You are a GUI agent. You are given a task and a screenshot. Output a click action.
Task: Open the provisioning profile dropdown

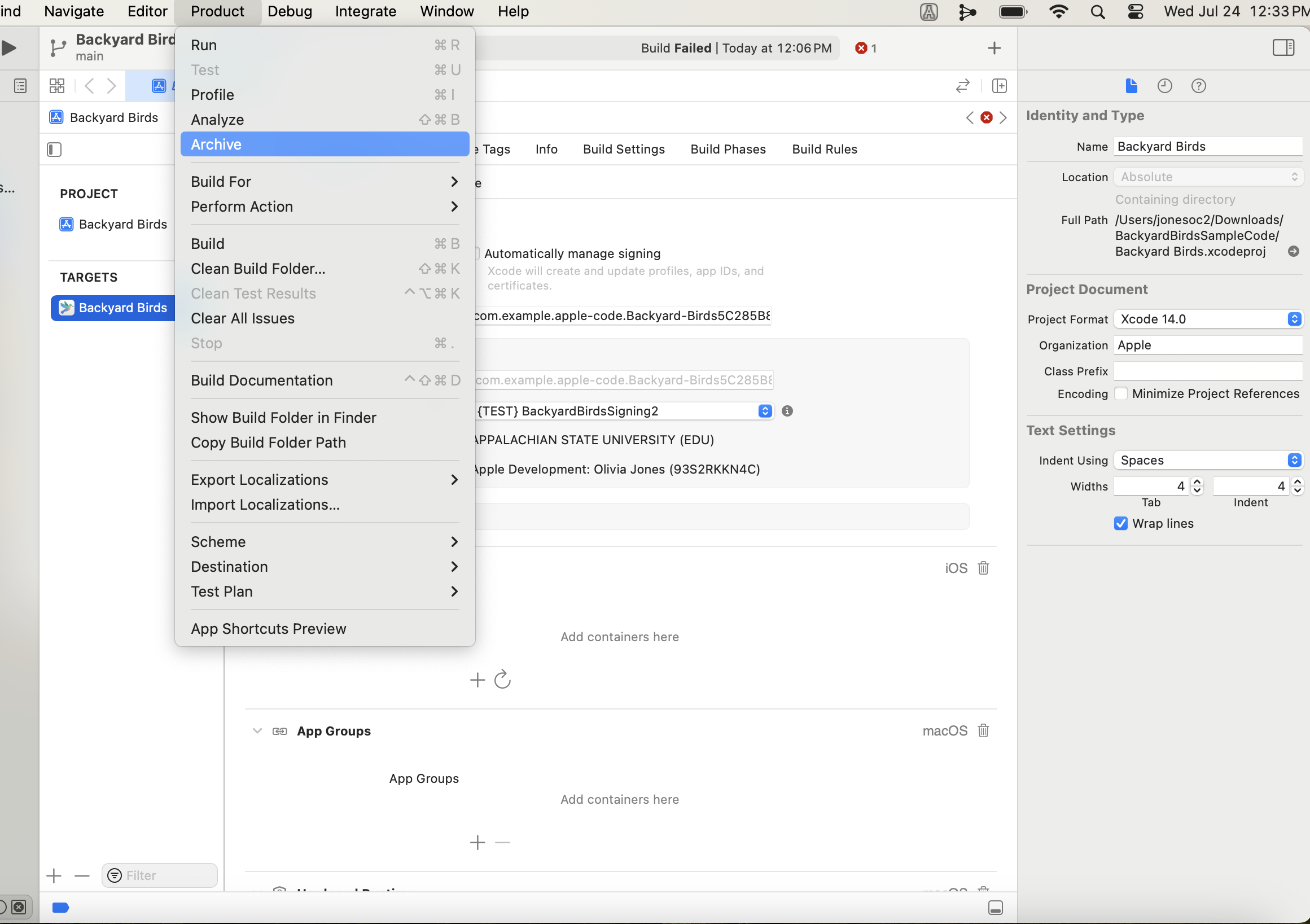click(x=624, y=411)
